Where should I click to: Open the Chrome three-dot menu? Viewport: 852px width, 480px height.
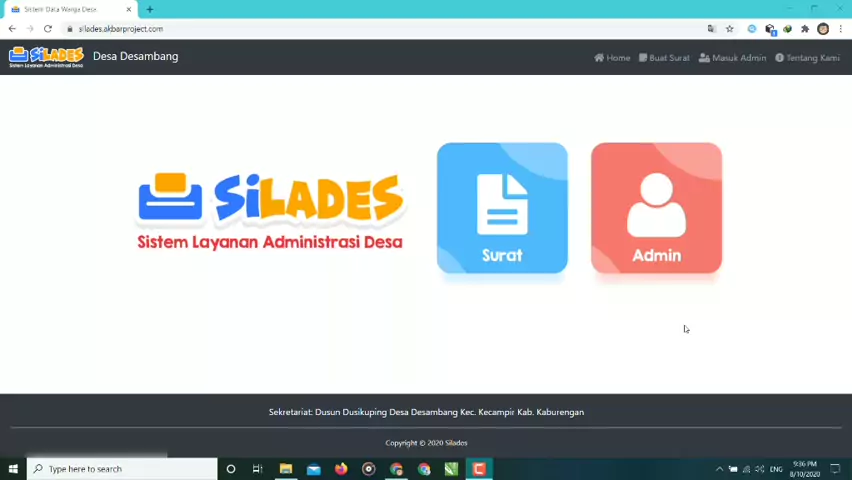(x=840, y=29)
